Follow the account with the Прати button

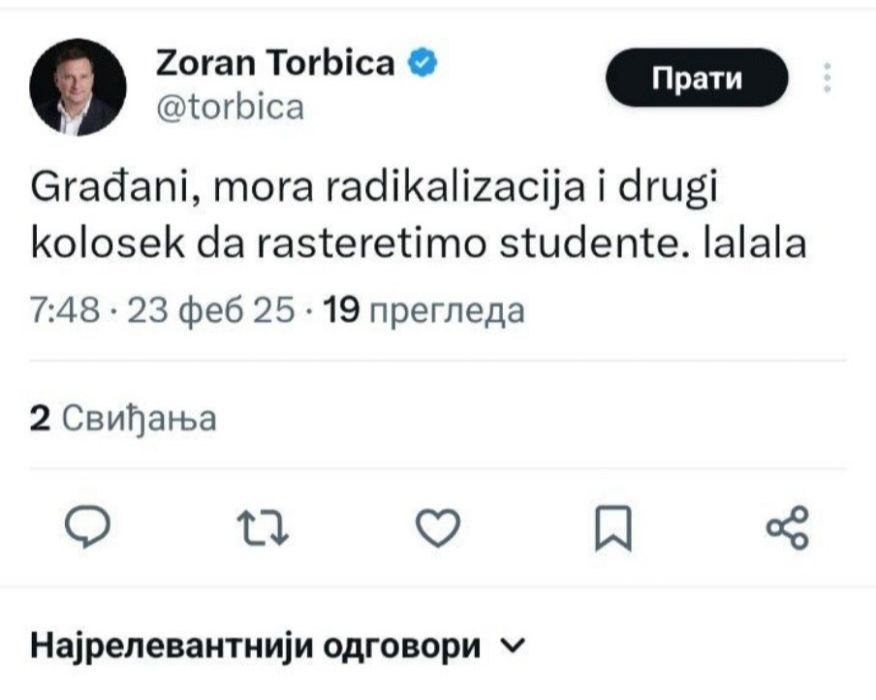tap(698, 78)
